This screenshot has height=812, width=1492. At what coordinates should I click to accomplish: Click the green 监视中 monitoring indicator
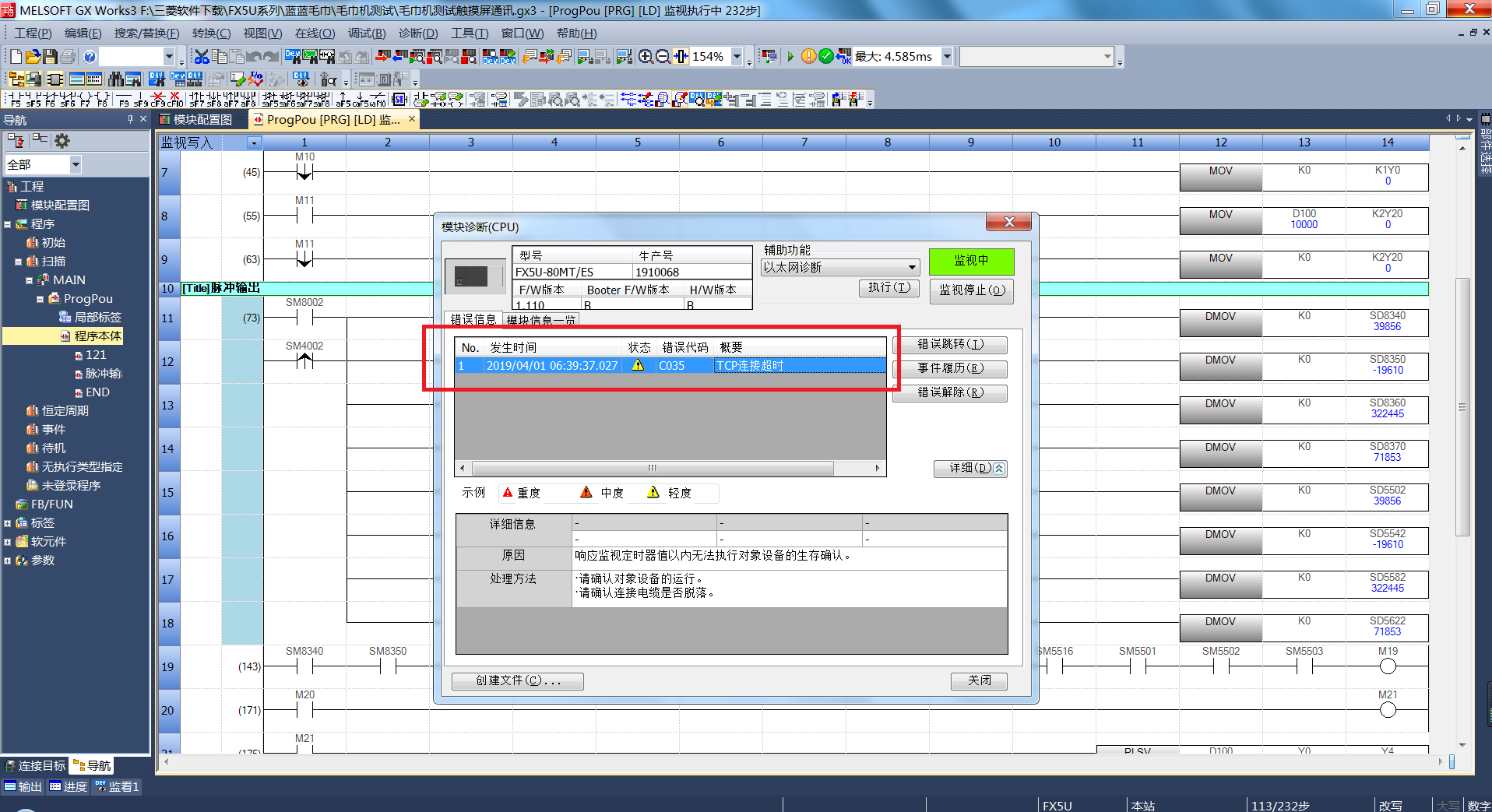click(971, 261)
